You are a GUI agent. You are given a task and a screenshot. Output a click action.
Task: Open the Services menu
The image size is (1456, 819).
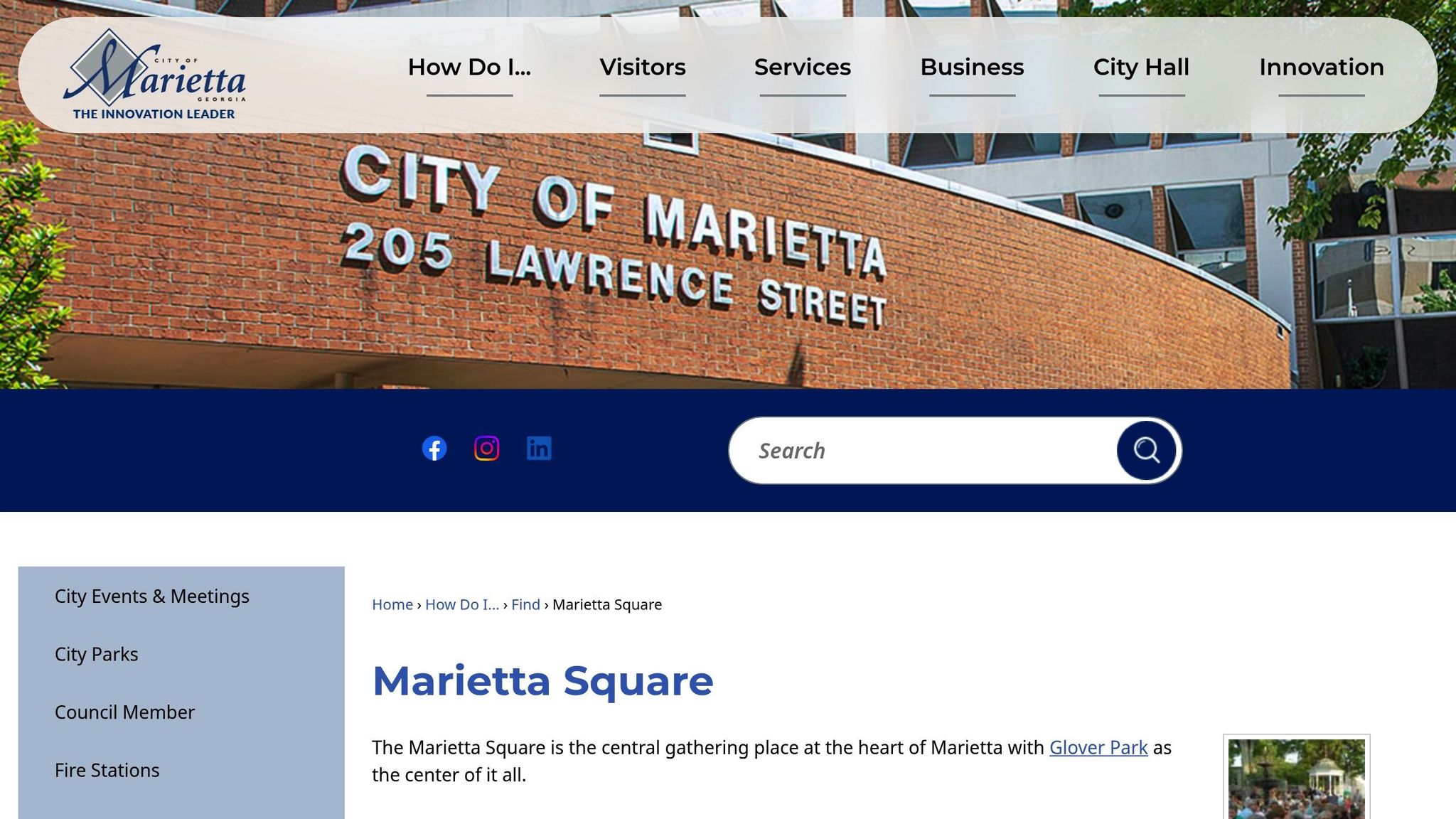tap(803, 67)
